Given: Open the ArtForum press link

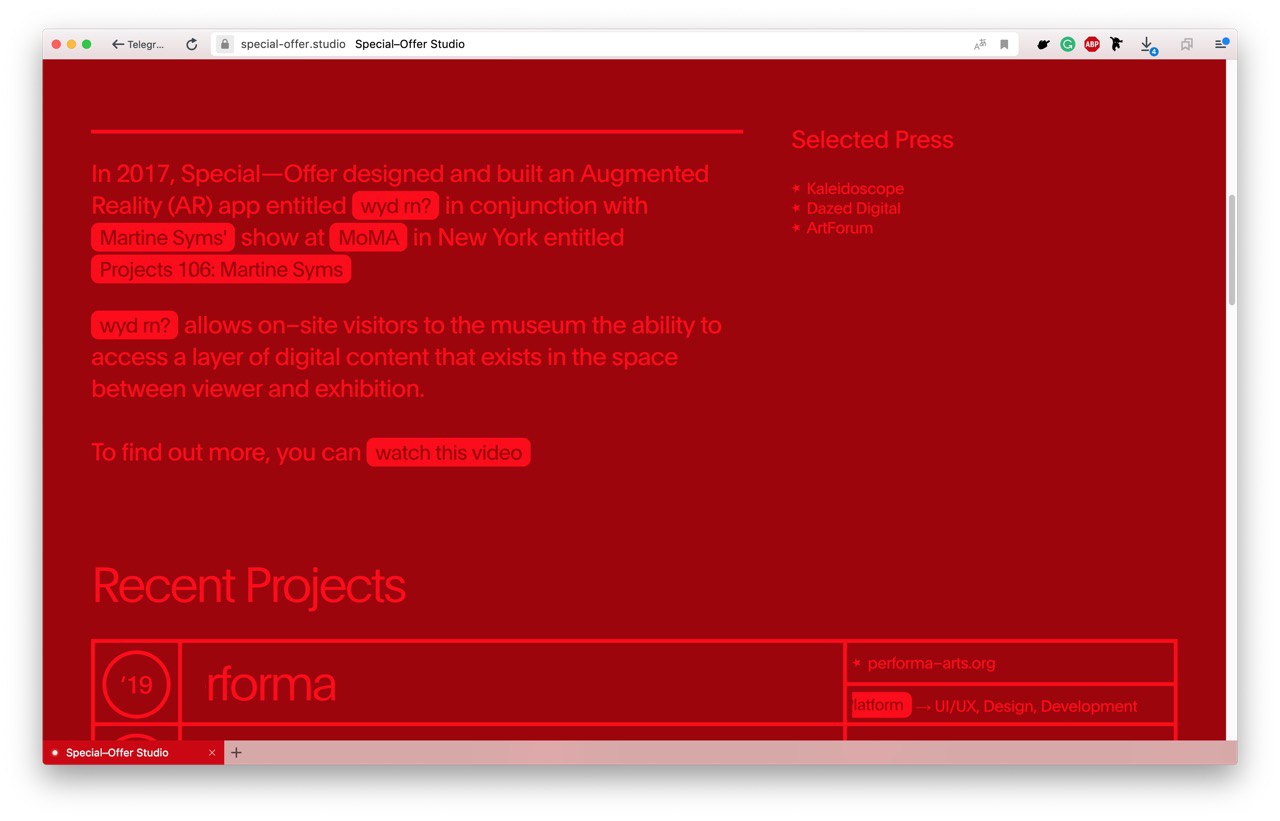Looking at the screenshot, I should (x=839, y=228).
